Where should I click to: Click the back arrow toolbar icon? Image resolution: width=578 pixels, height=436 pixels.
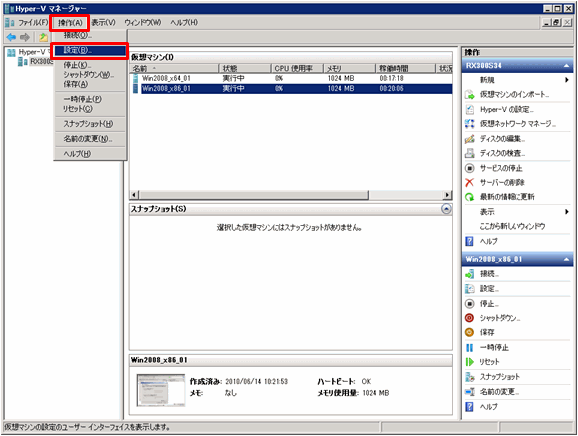11,37
